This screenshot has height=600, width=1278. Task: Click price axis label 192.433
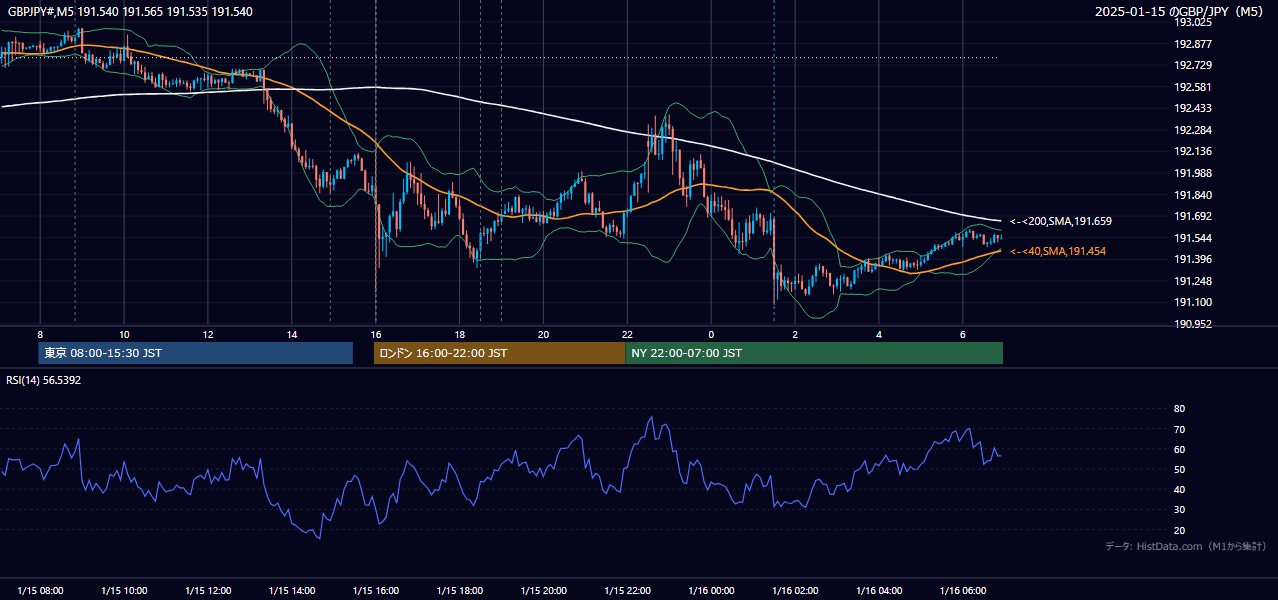click(x=1193, y=108)
